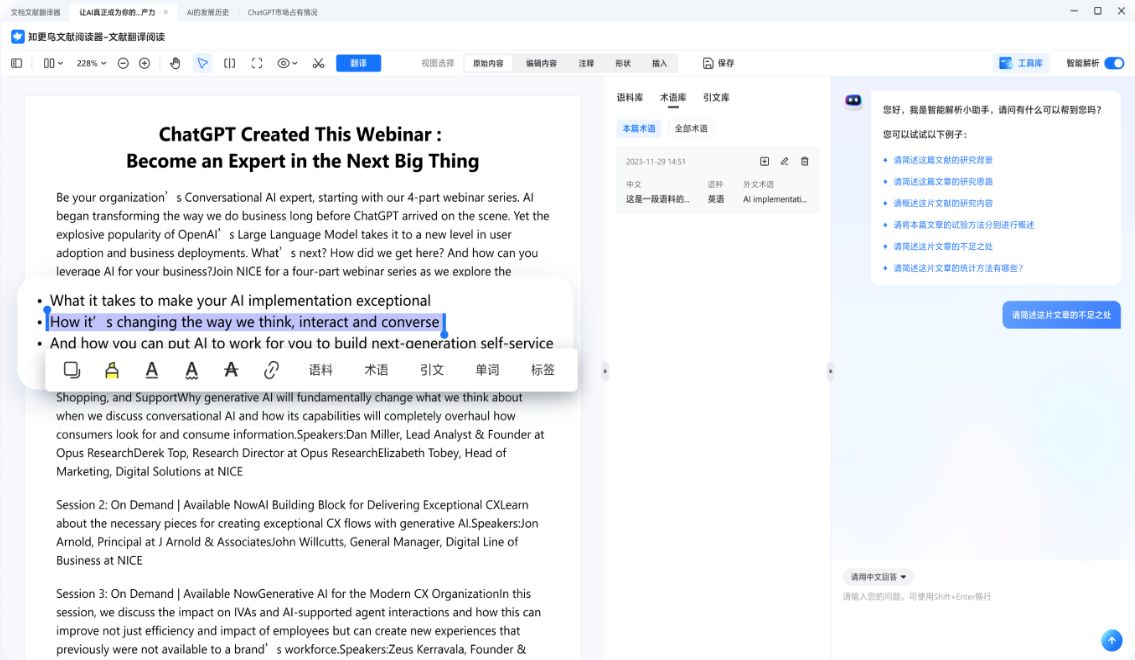
Task: Open the 注释 annotation tab
Action: coord(586,64)
